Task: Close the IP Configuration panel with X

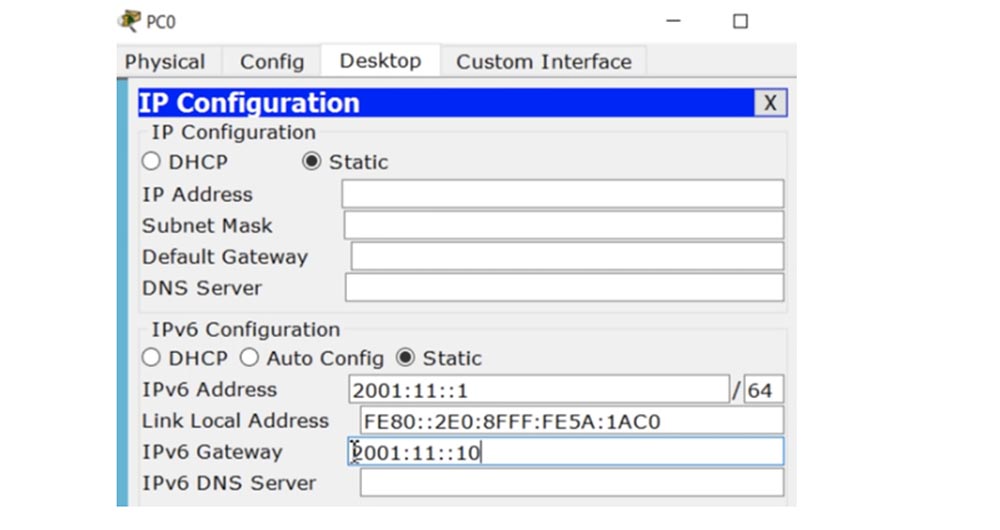Action: click(x=769, y=103)
